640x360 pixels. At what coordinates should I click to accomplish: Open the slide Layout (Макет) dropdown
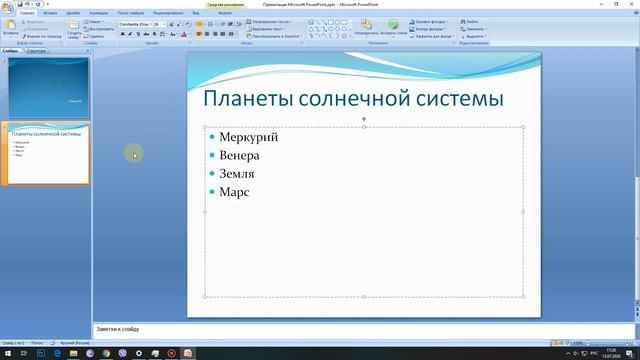coord(94,22)
